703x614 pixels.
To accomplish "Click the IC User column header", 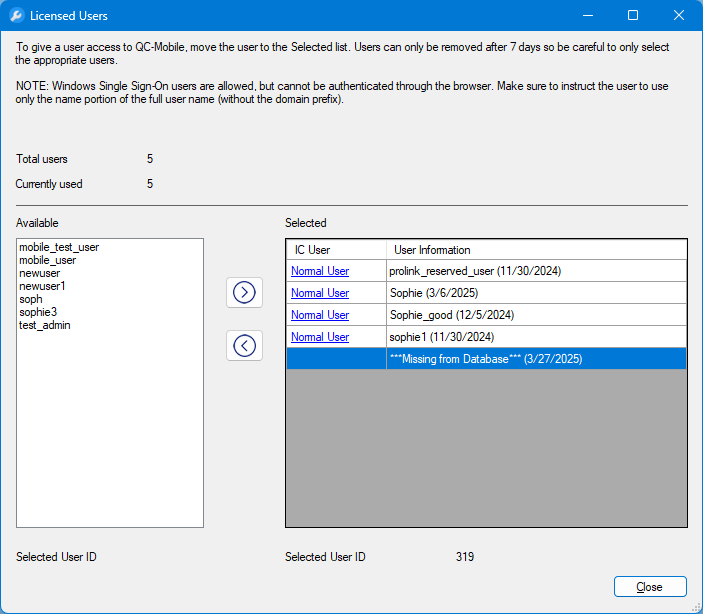I will click(336, 250).
